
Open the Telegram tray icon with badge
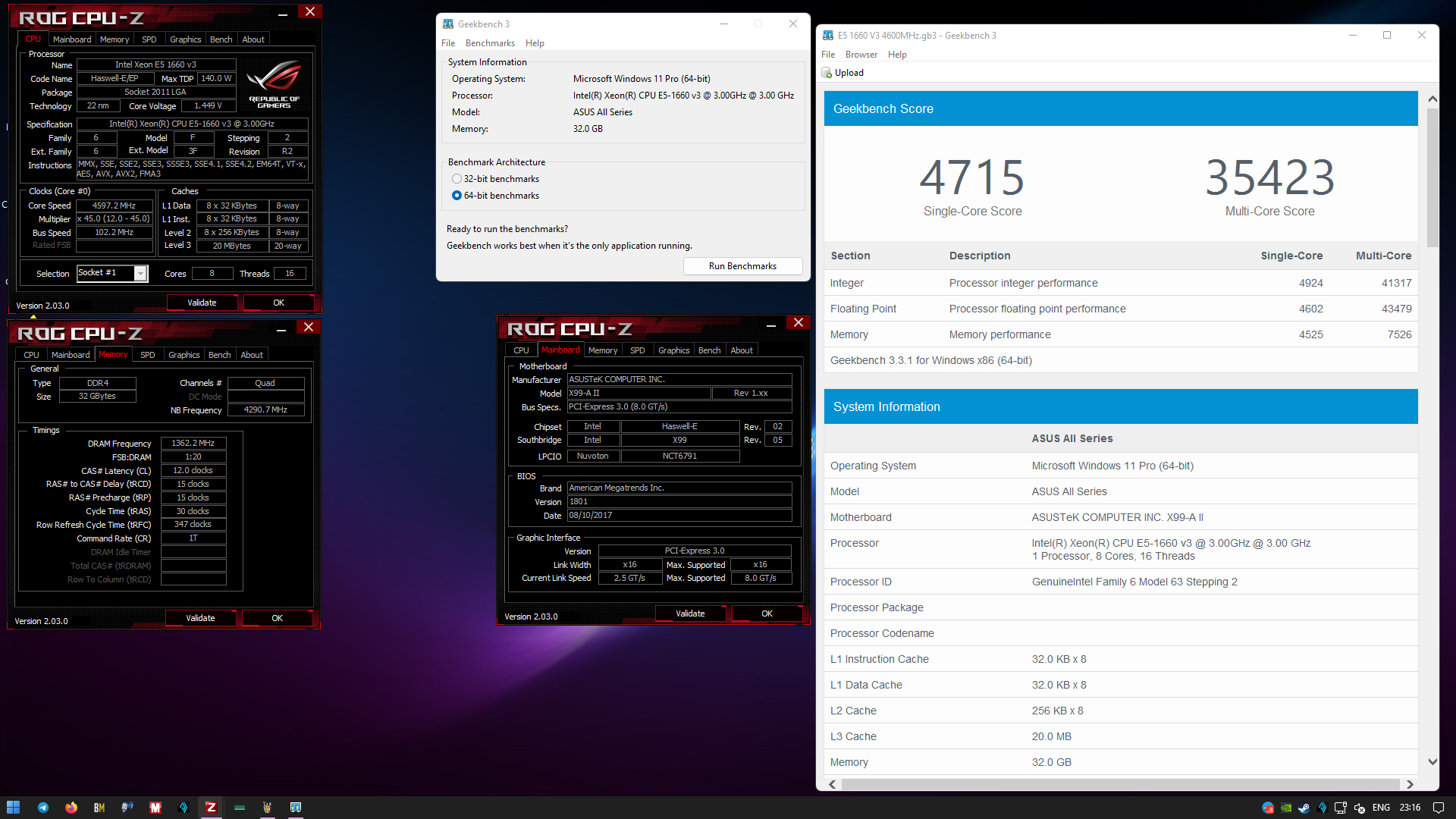click(x=1267, y=808)
